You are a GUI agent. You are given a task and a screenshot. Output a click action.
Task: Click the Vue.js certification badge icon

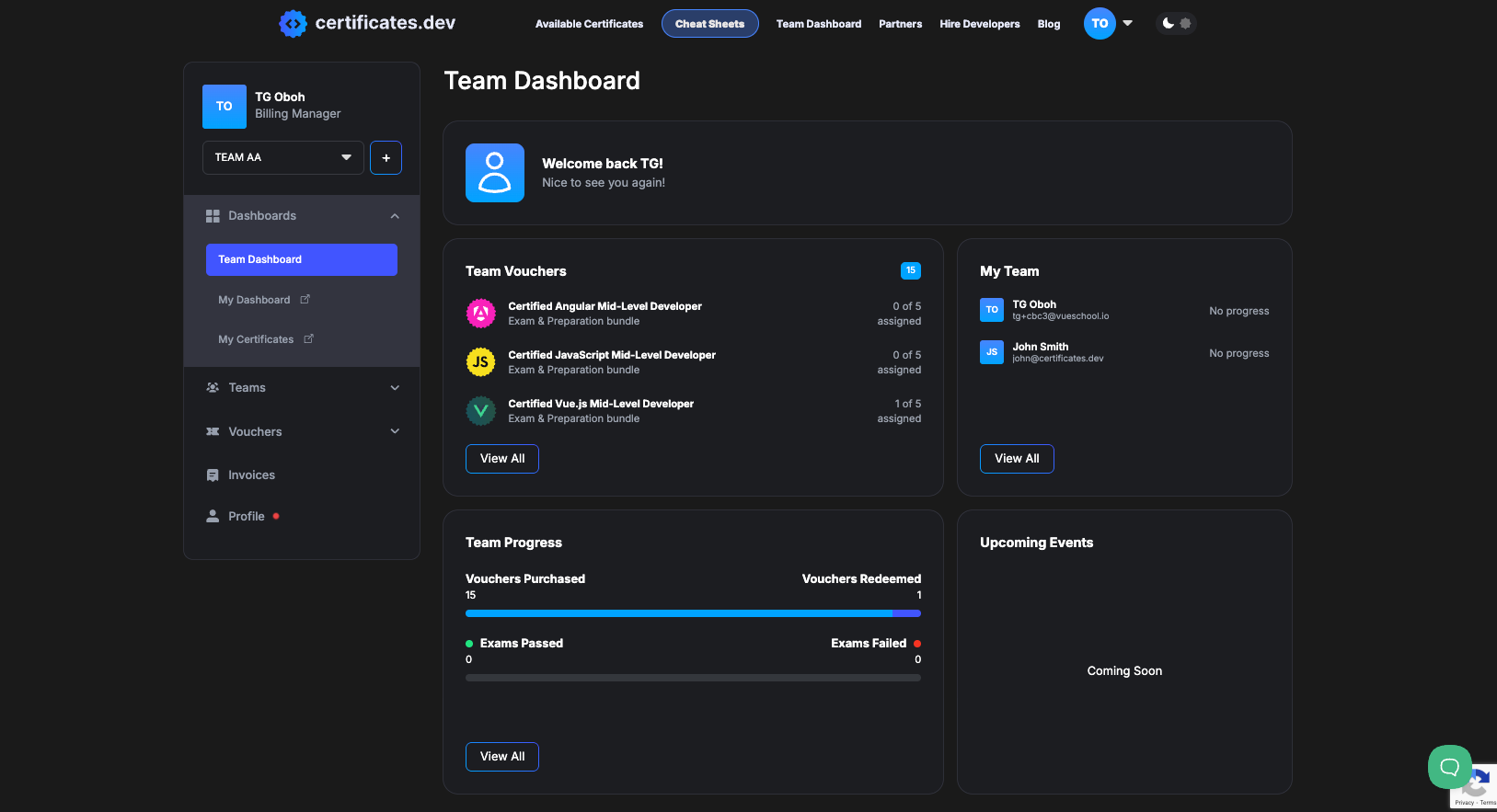coord(480,411)
